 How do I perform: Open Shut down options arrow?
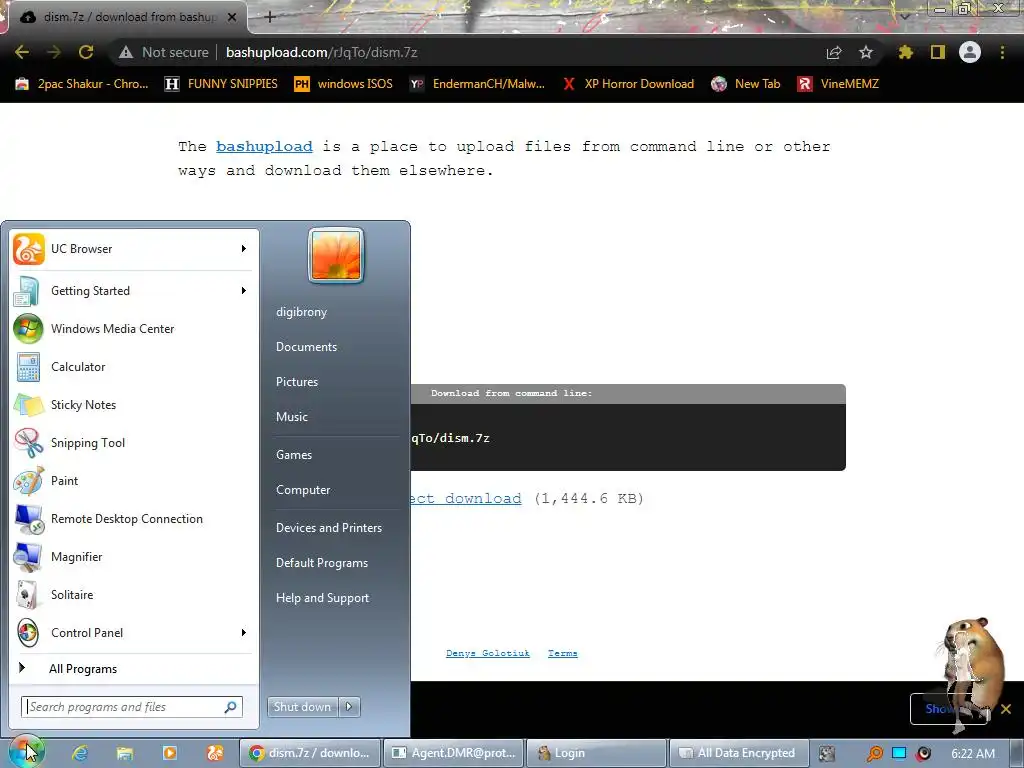pos(349,707)
